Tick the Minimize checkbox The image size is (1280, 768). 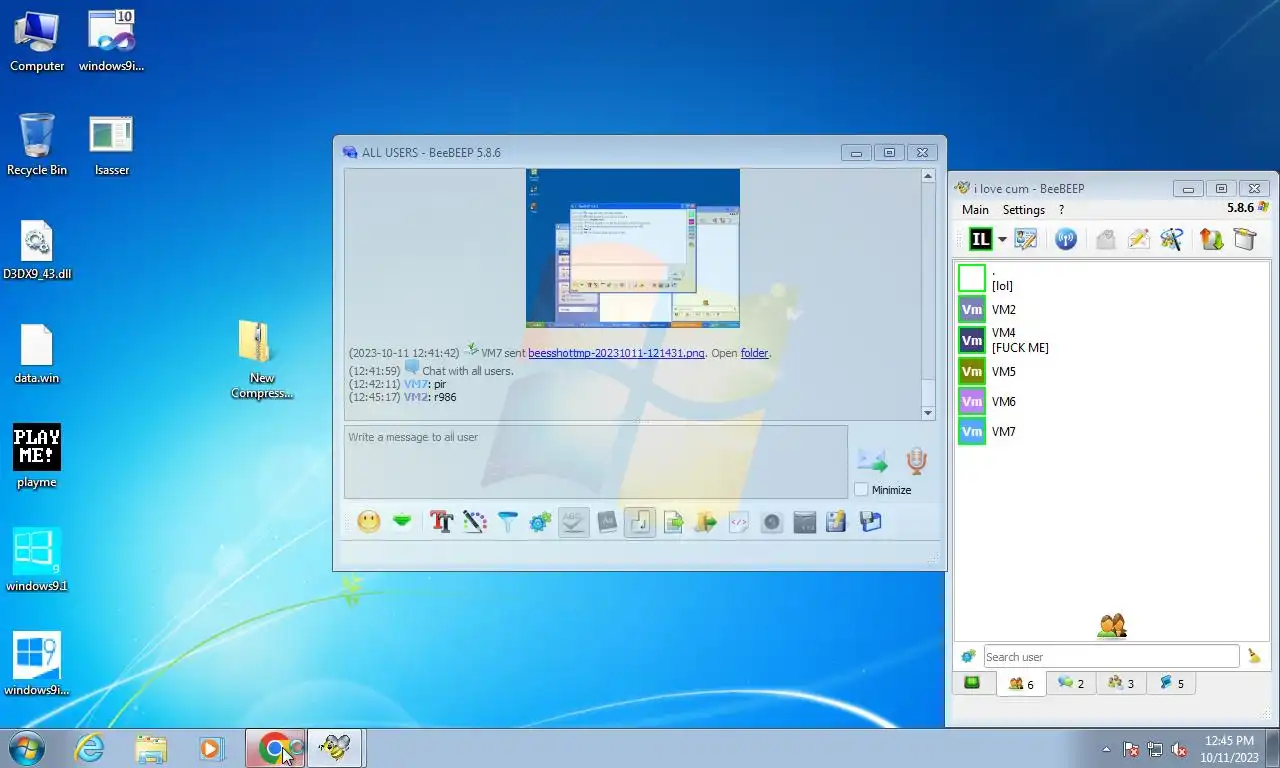point(861,489)
